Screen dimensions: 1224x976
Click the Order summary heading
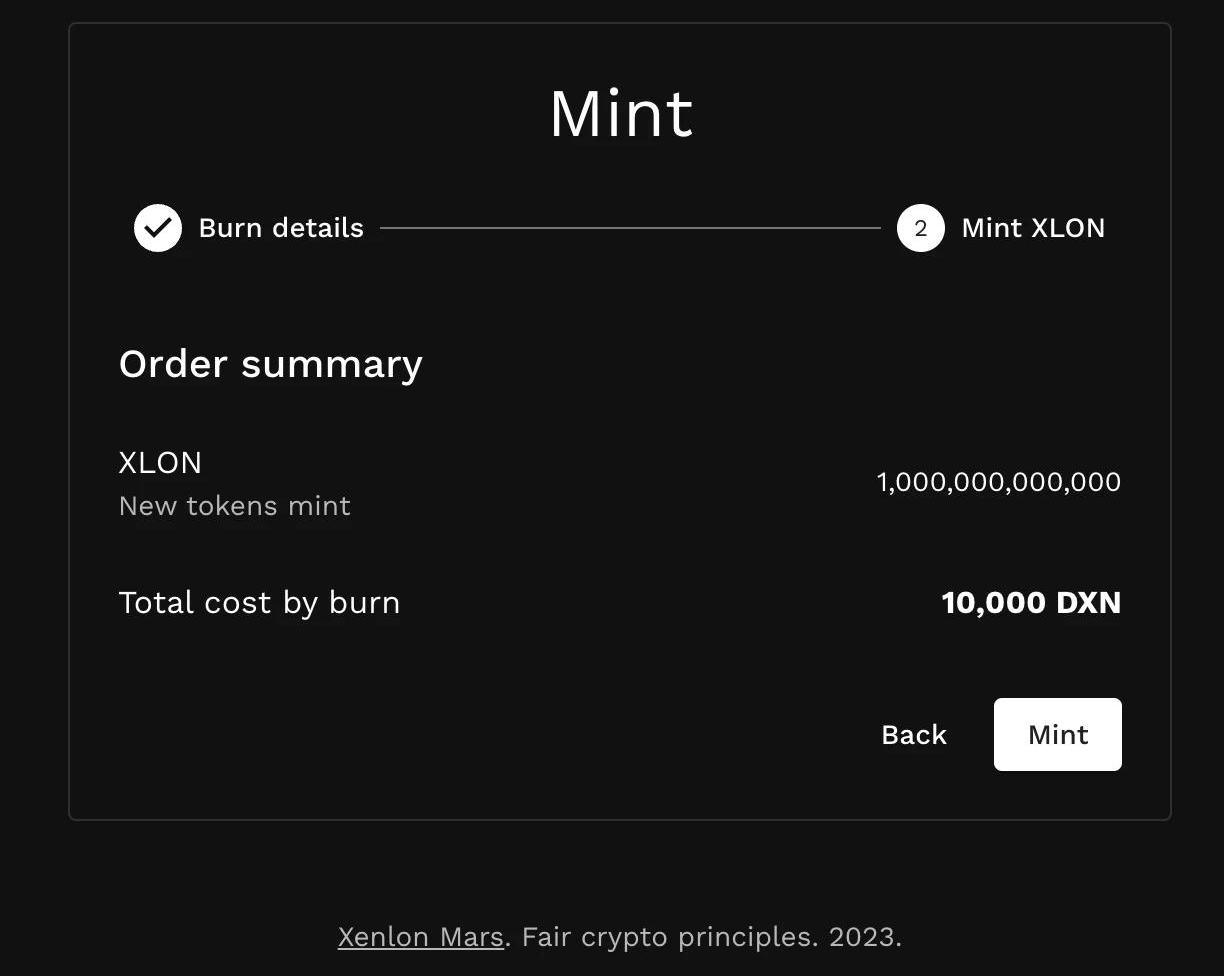(270, 364)
